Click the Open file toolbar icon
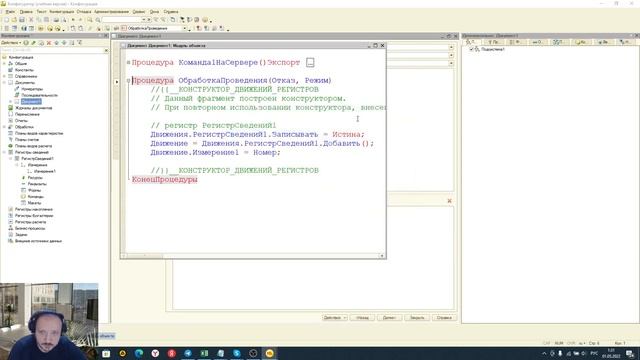The height and width of the screenshot is (360, 640). [x=14, y=20]
